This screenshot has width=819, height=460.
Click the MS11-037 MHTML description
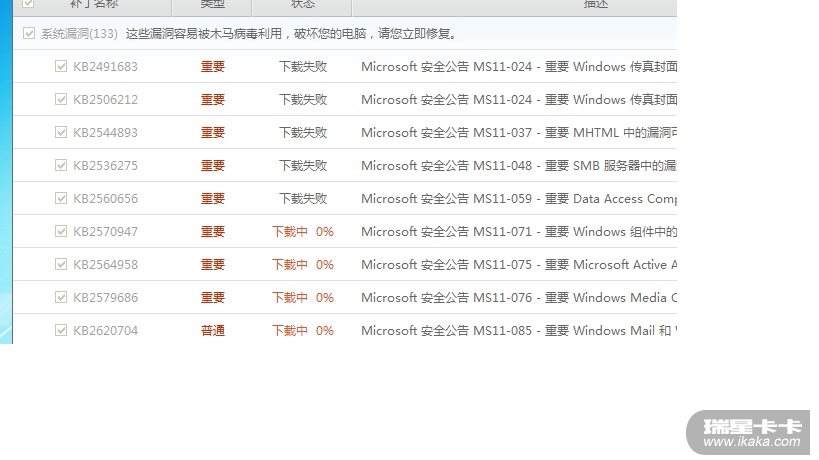[x=519, y=133]
